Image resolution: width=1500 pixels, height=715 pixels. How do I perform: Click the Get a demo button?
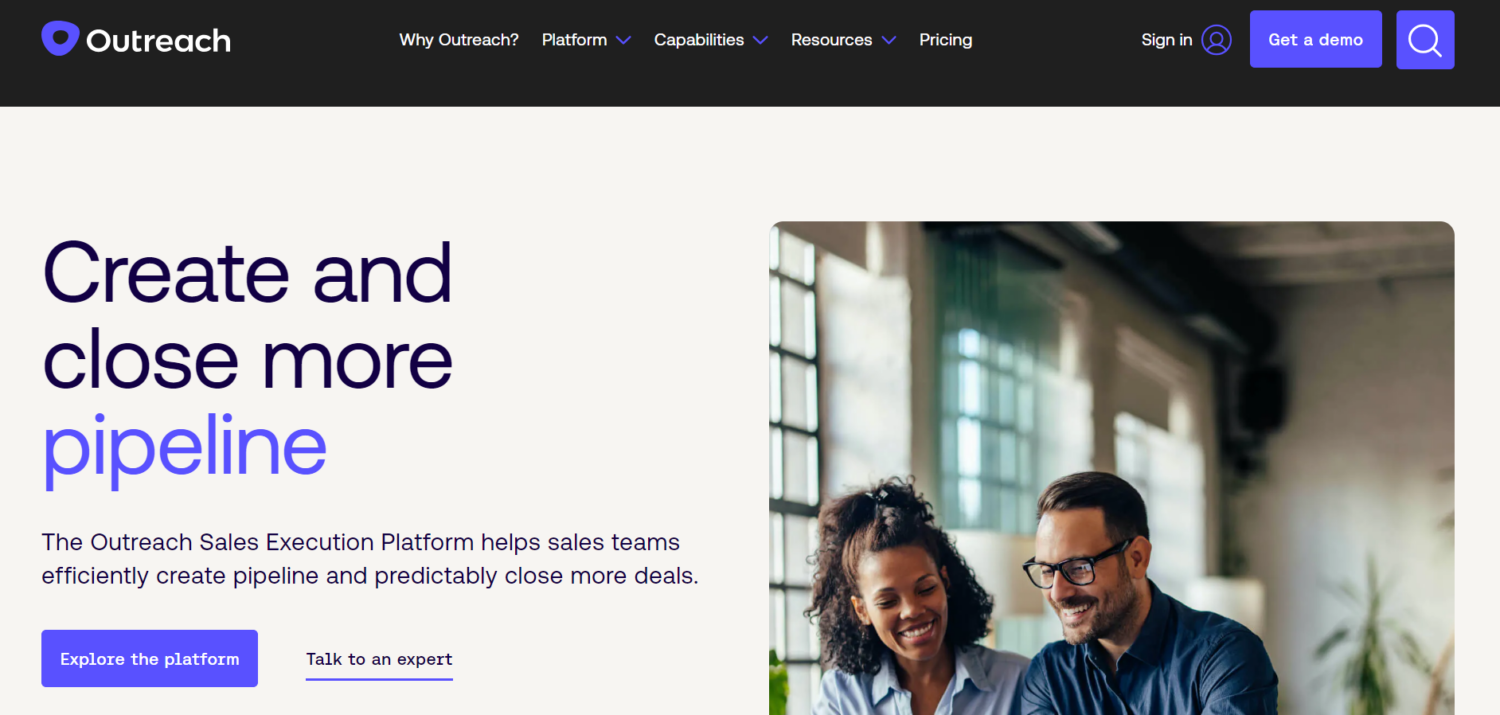coord(1315,38)
